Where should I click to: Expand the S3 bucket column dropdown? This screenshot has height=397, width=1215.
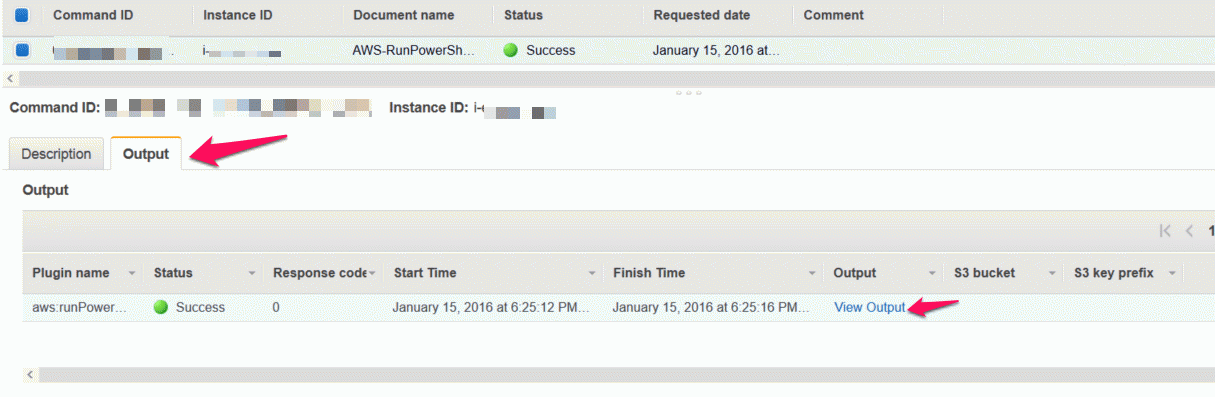1052,273
